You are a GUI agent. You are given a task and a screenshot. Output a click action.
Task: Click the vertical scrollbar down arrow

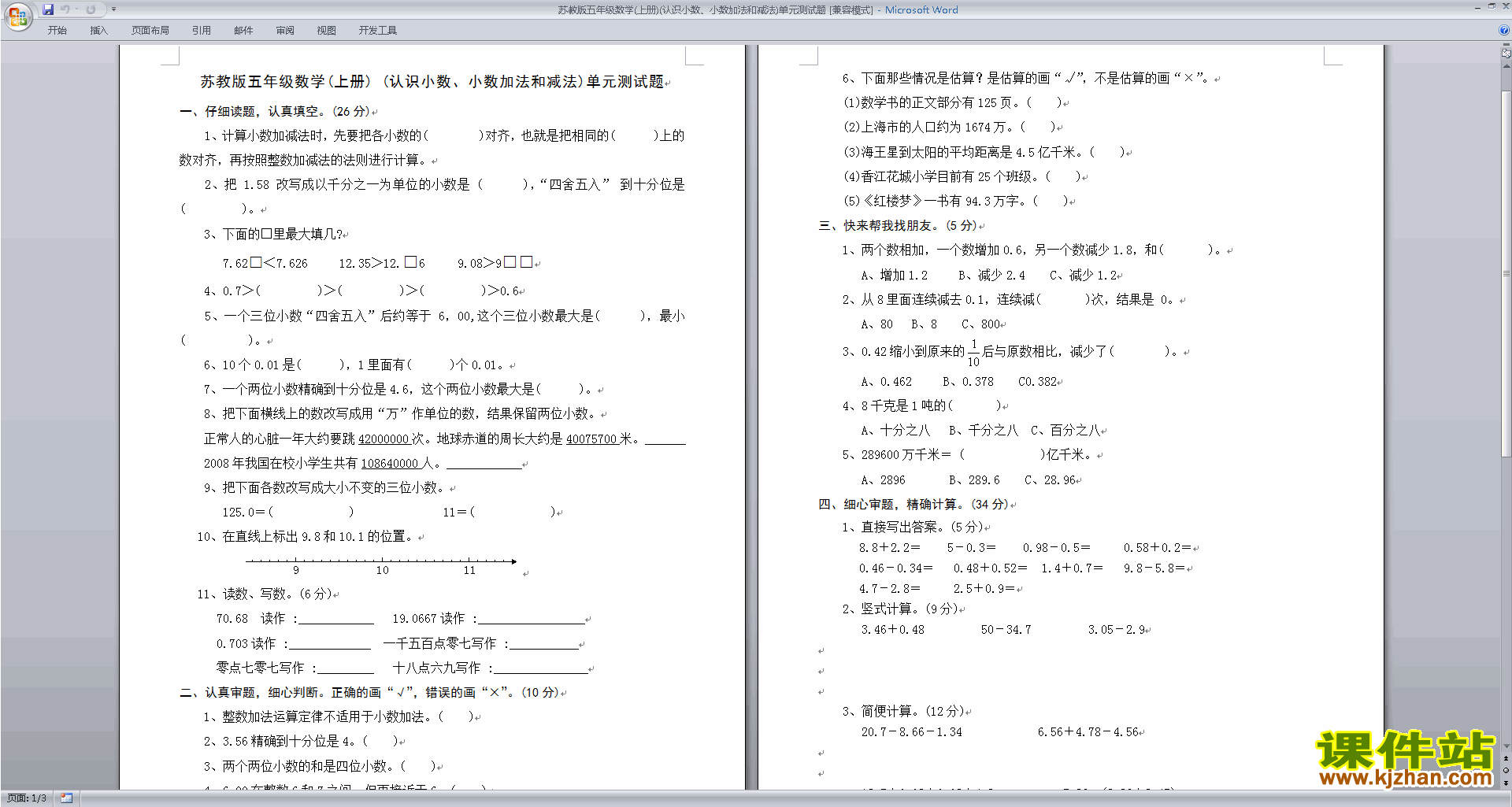1506,746
